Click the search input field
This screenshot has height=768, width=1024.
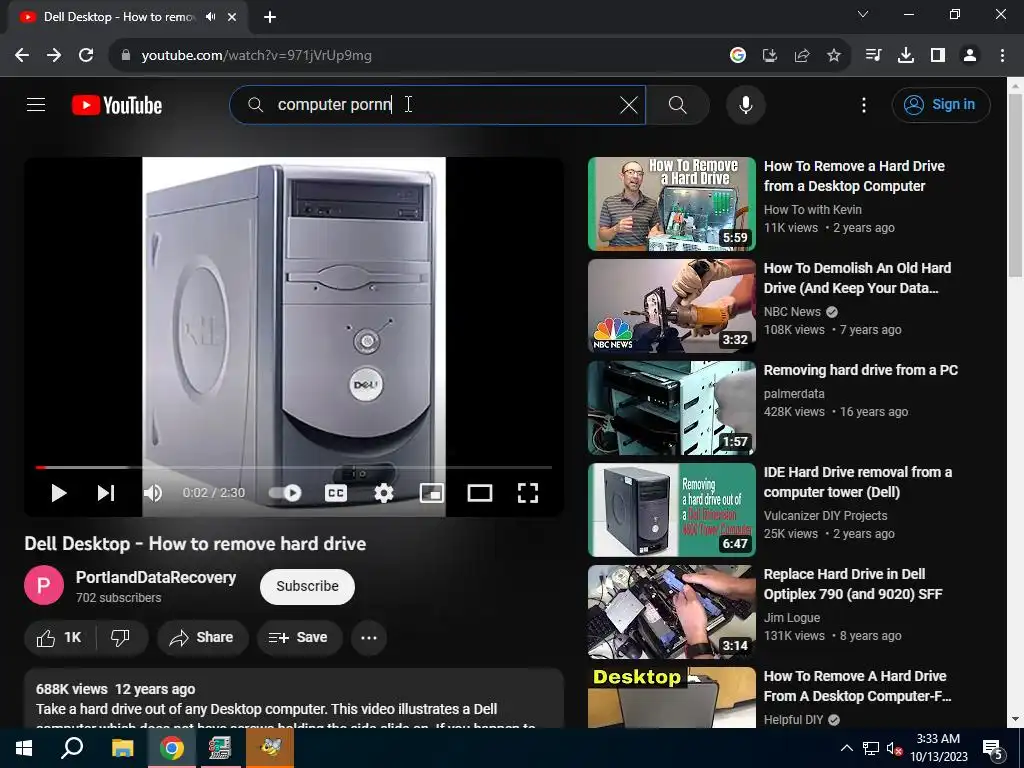tap(438, 104)
